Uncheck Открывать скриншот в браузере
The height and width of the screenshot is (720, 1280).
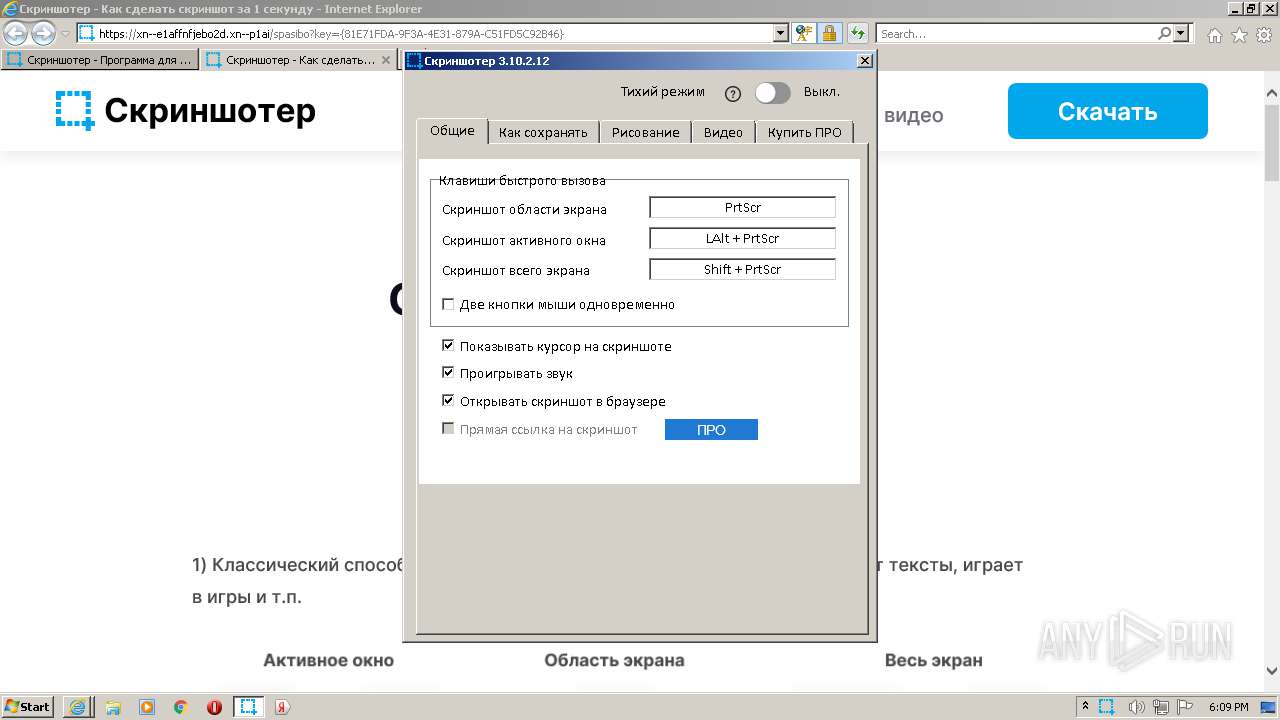tap(448, 401)
